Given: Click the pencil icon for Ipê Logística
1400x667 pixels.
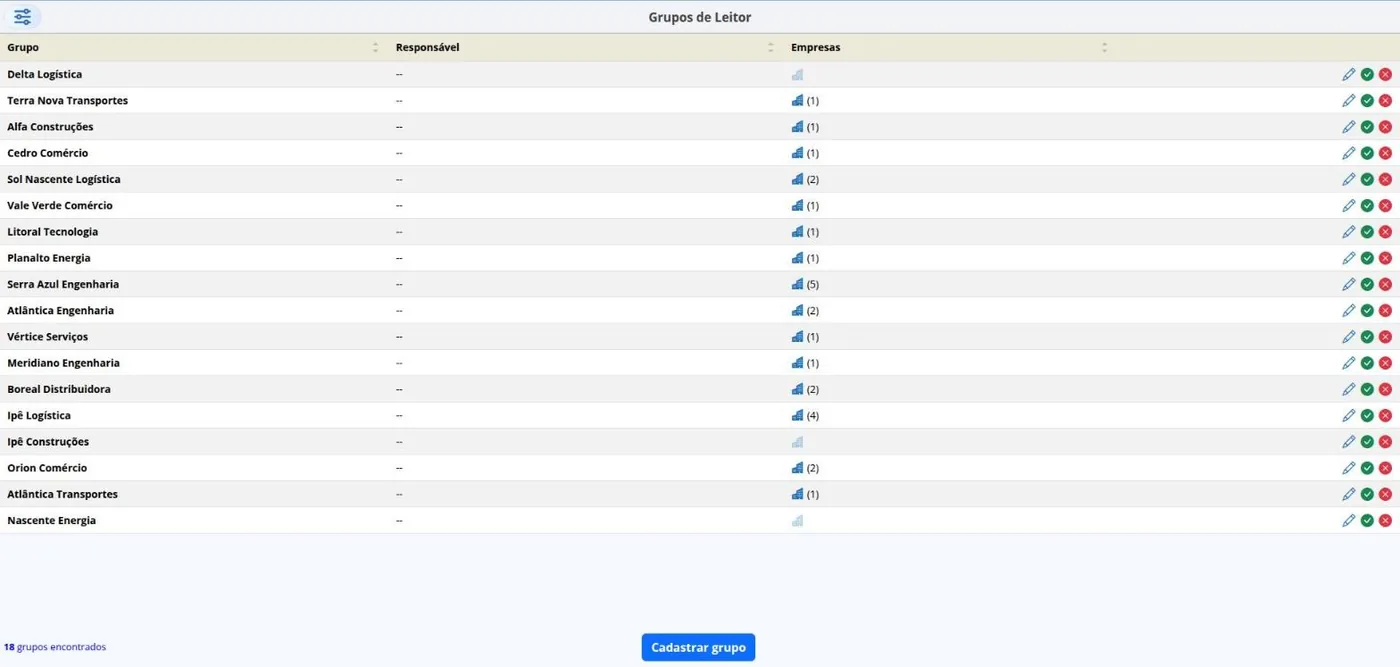Looking at the screenshot, I should tap(1349, 415).
